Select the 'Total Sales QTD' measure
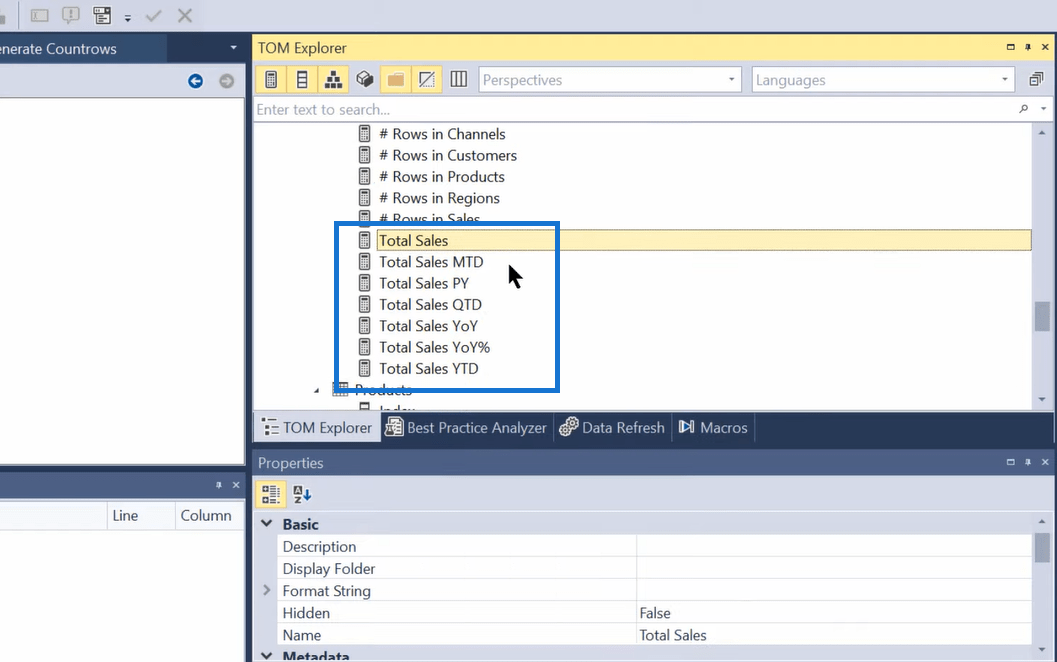The width and height of the screenshot is (1057, 662). coord(430,305)
